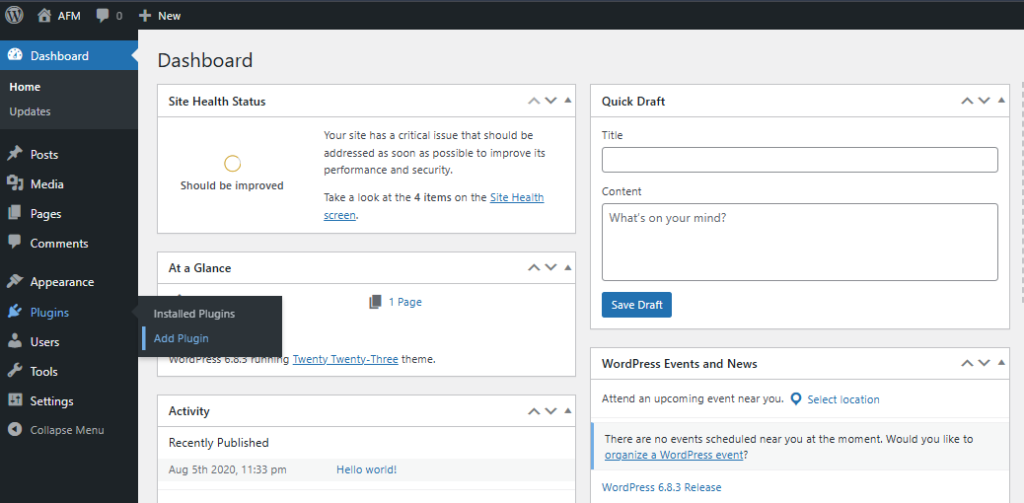The width and height of the screenshot is (1024, 503).
Task: Select the Users icon in sidebar
Action: [15, 342]
